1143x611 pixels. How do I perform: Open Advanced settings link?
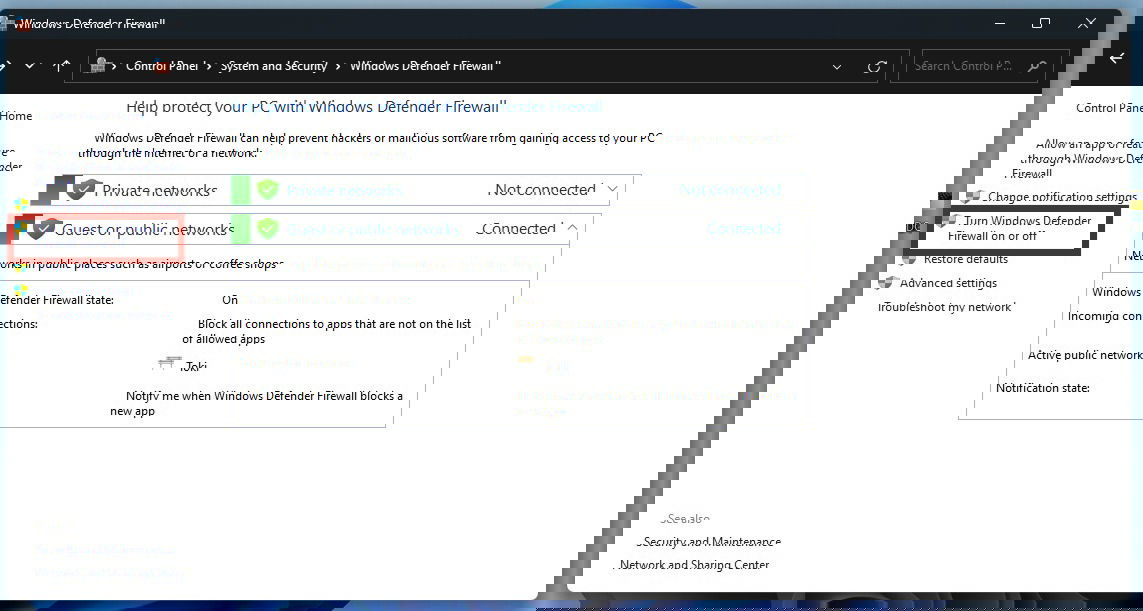click(948, 283)
